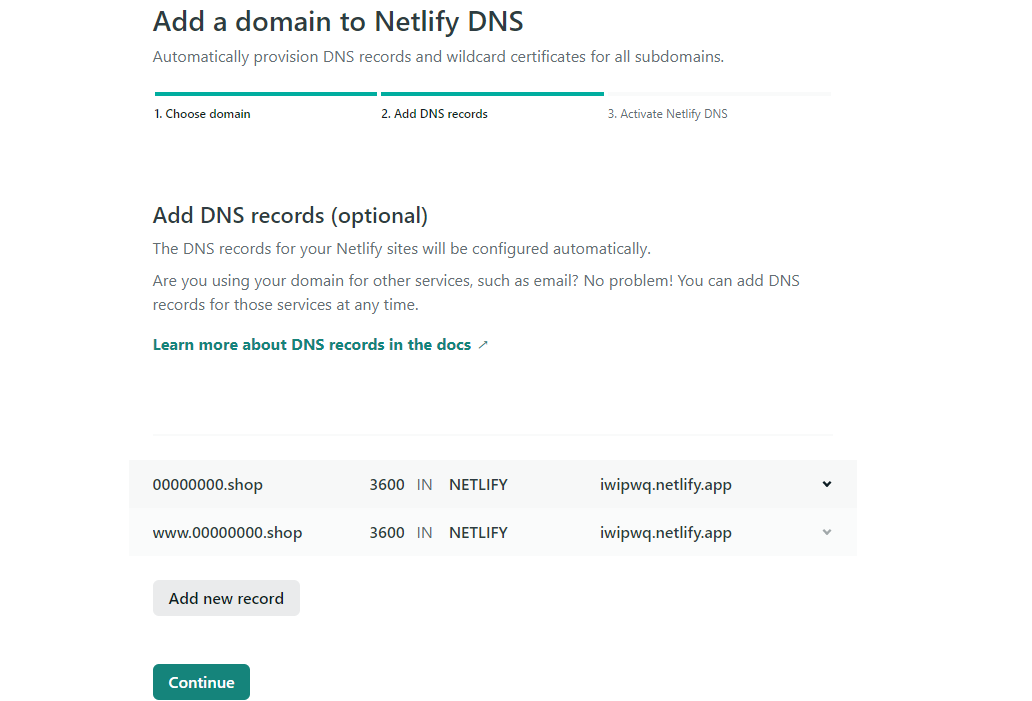This screenshot has width=1032, height=701.
Task: Select step 3 Activate Netlify DNS
Action: point(667,114)
